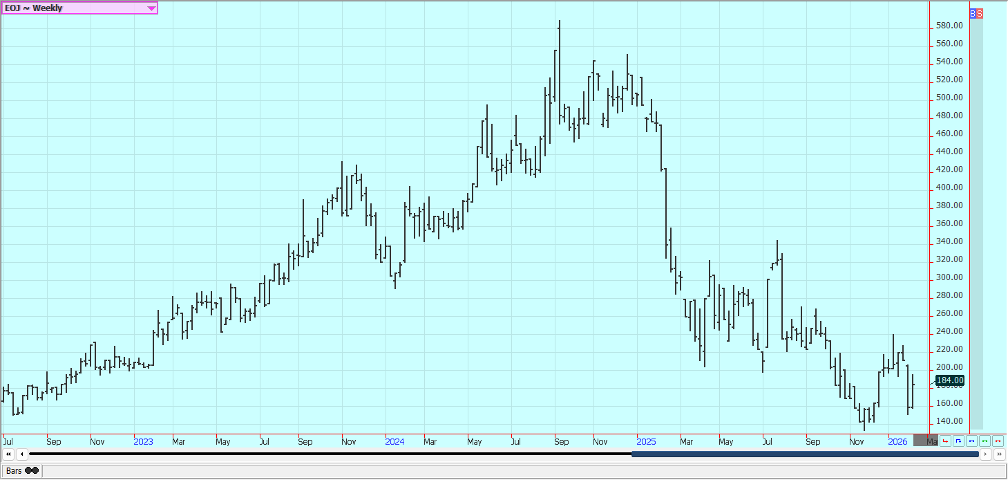Open the EOJ ~ Weekly symbol dropdown arrow

point(151,8)
